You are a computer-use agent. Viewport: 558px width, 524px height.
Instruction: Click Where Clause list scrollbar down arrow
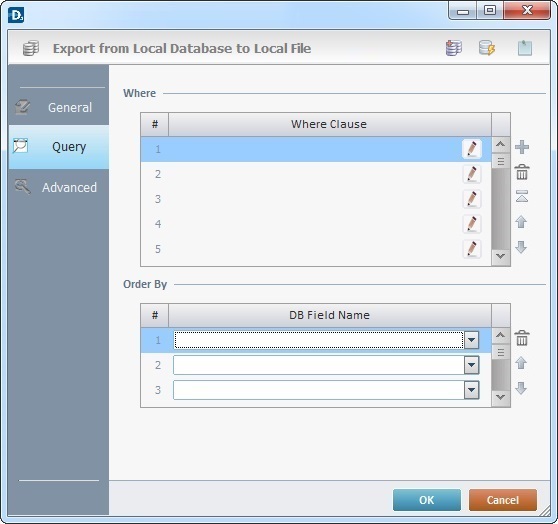[500, 256]
